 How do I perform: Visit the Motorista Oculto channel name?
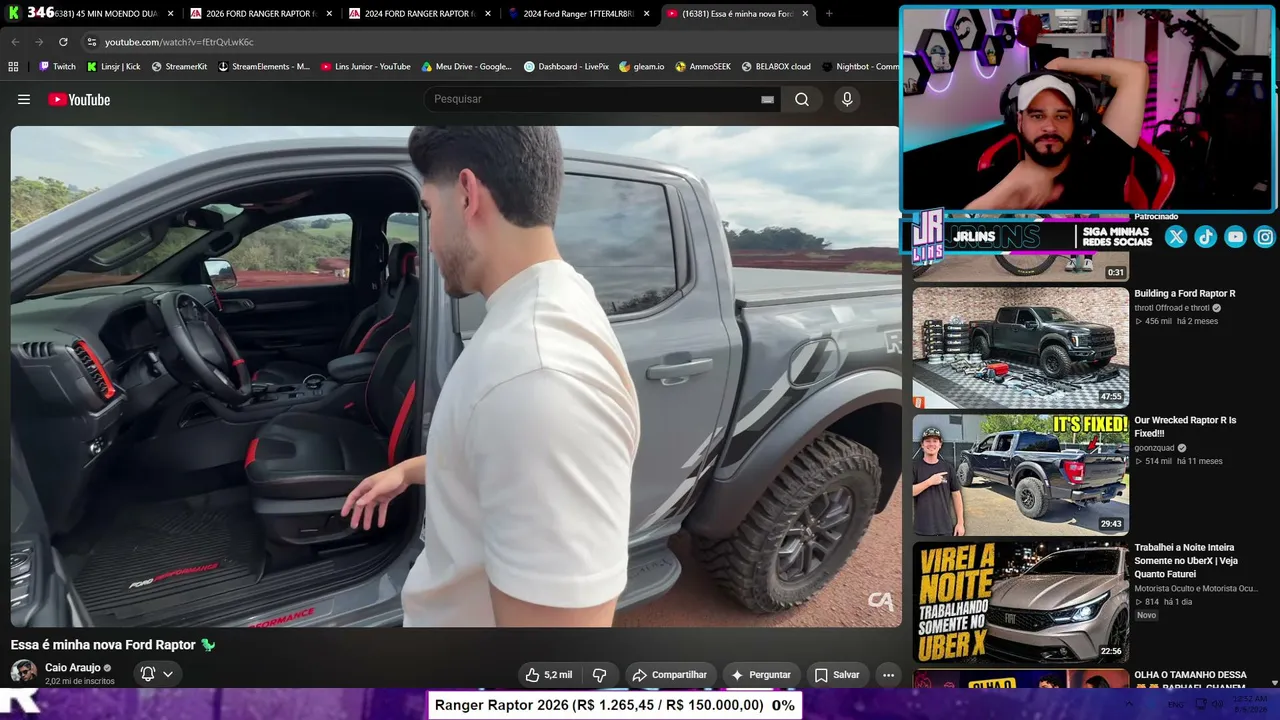click(x=1196, y=589)
